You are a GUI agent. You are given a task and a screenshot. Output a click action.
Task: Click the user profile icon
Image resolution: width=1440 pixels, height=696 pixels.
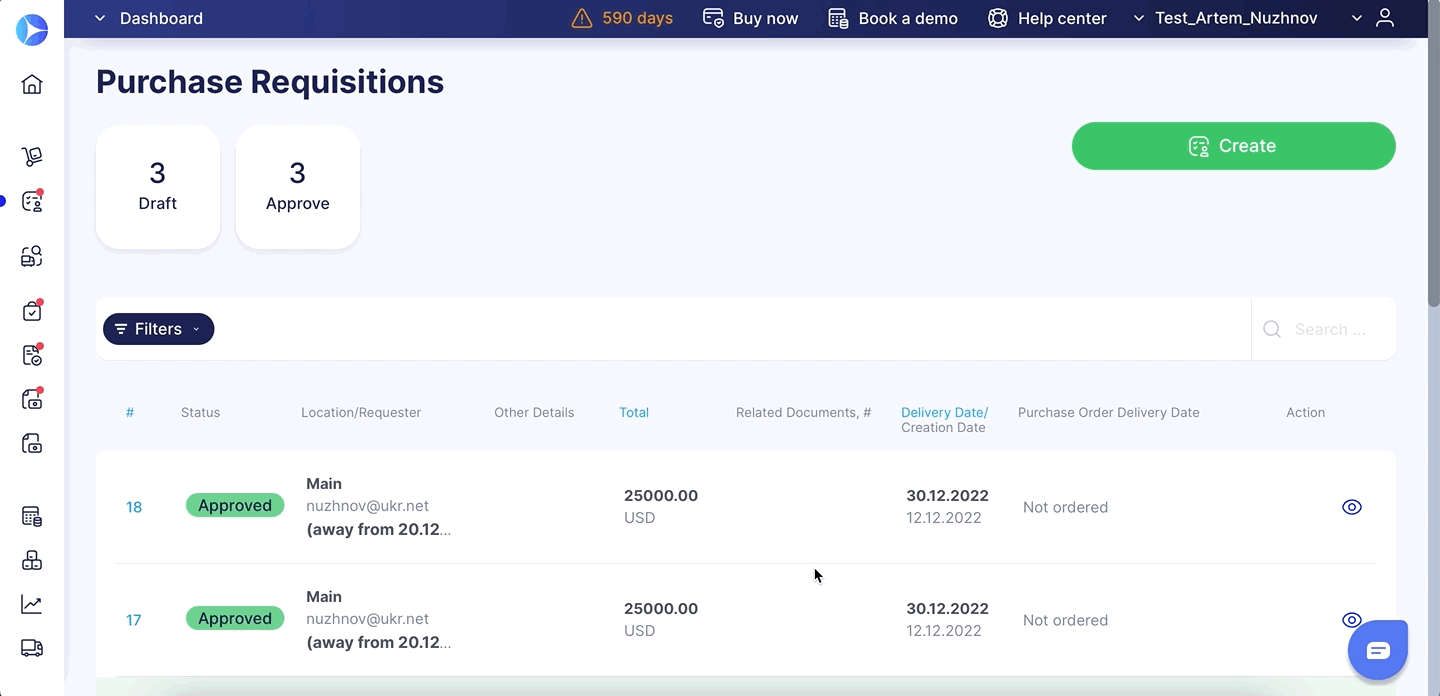(x=1385, y=18)
